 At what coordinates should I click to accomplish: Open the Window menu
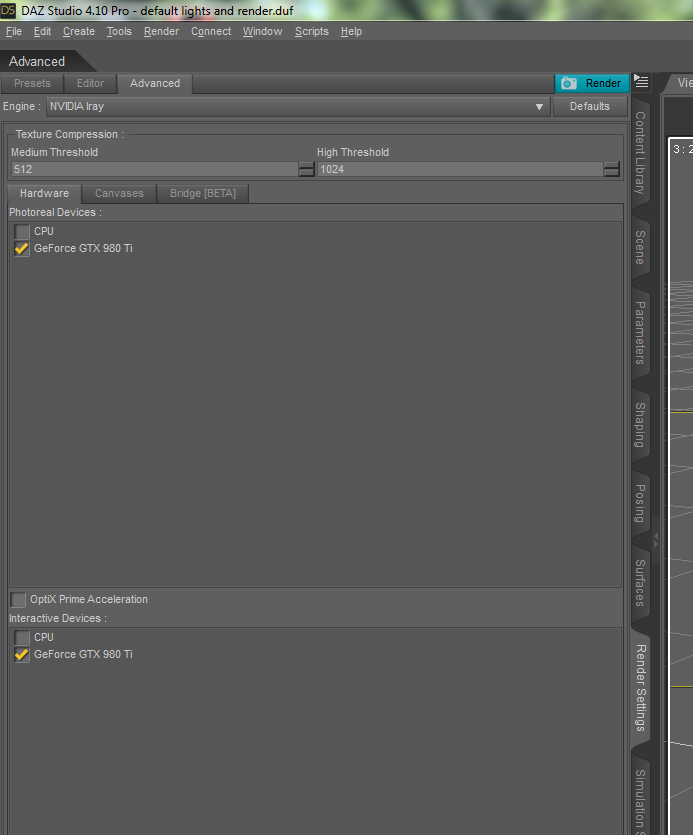tap(263, 31)
